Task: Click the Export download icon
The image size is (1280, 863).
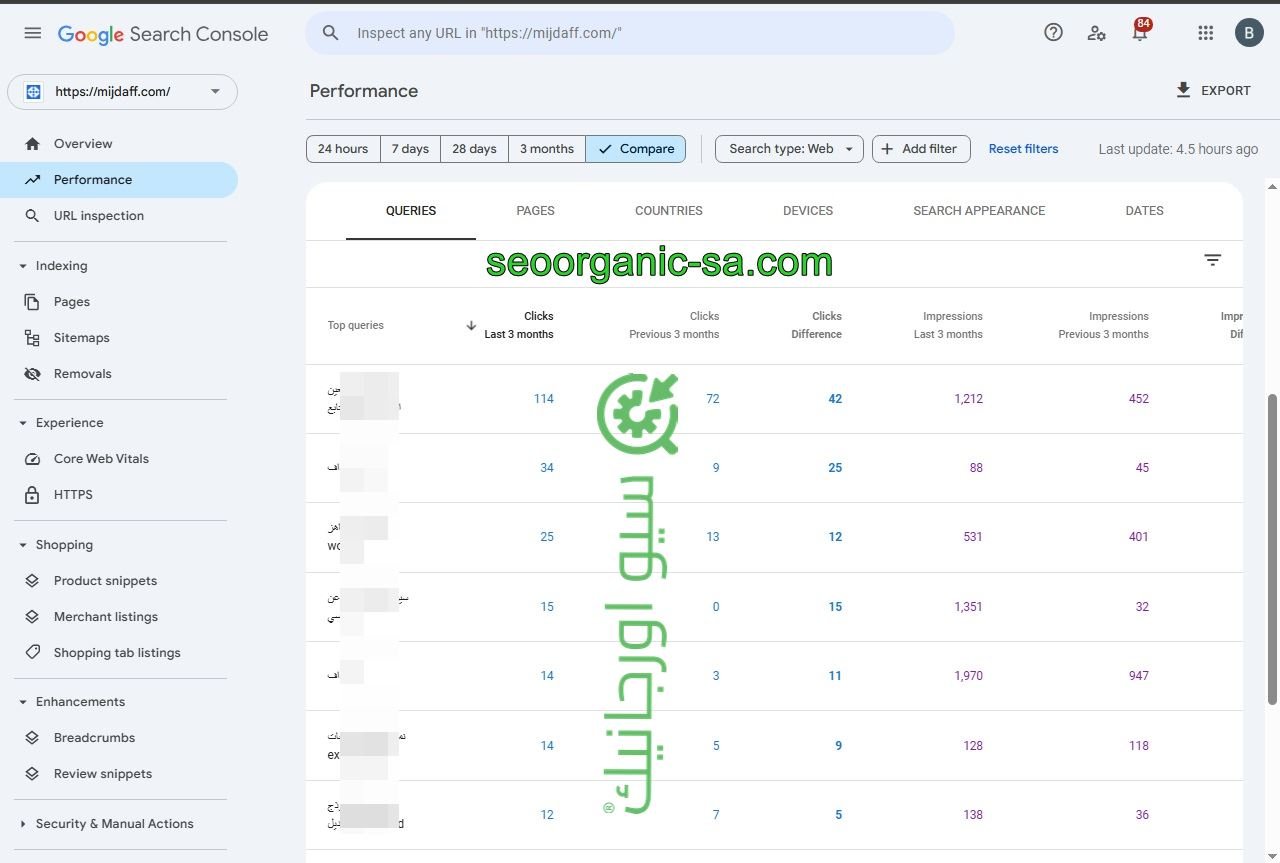Action: coord(1183,91)
